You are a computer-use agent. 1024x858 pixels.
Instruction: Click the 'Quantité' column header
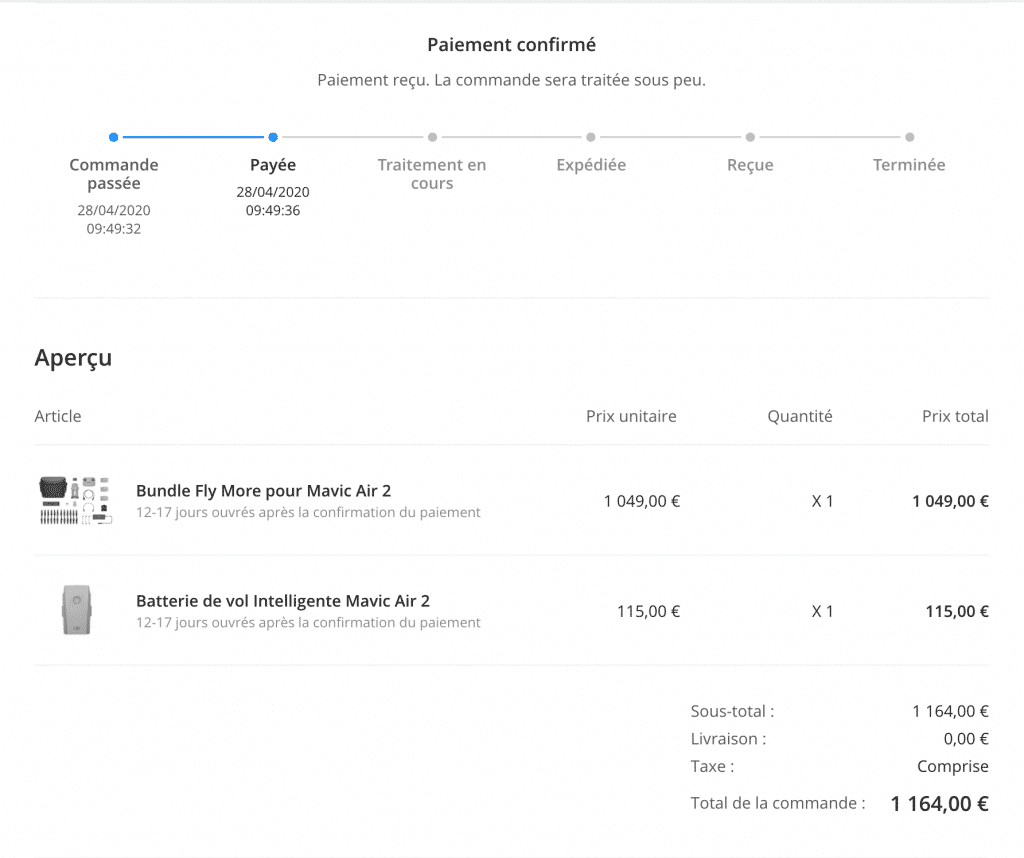(x=800, y=416)
